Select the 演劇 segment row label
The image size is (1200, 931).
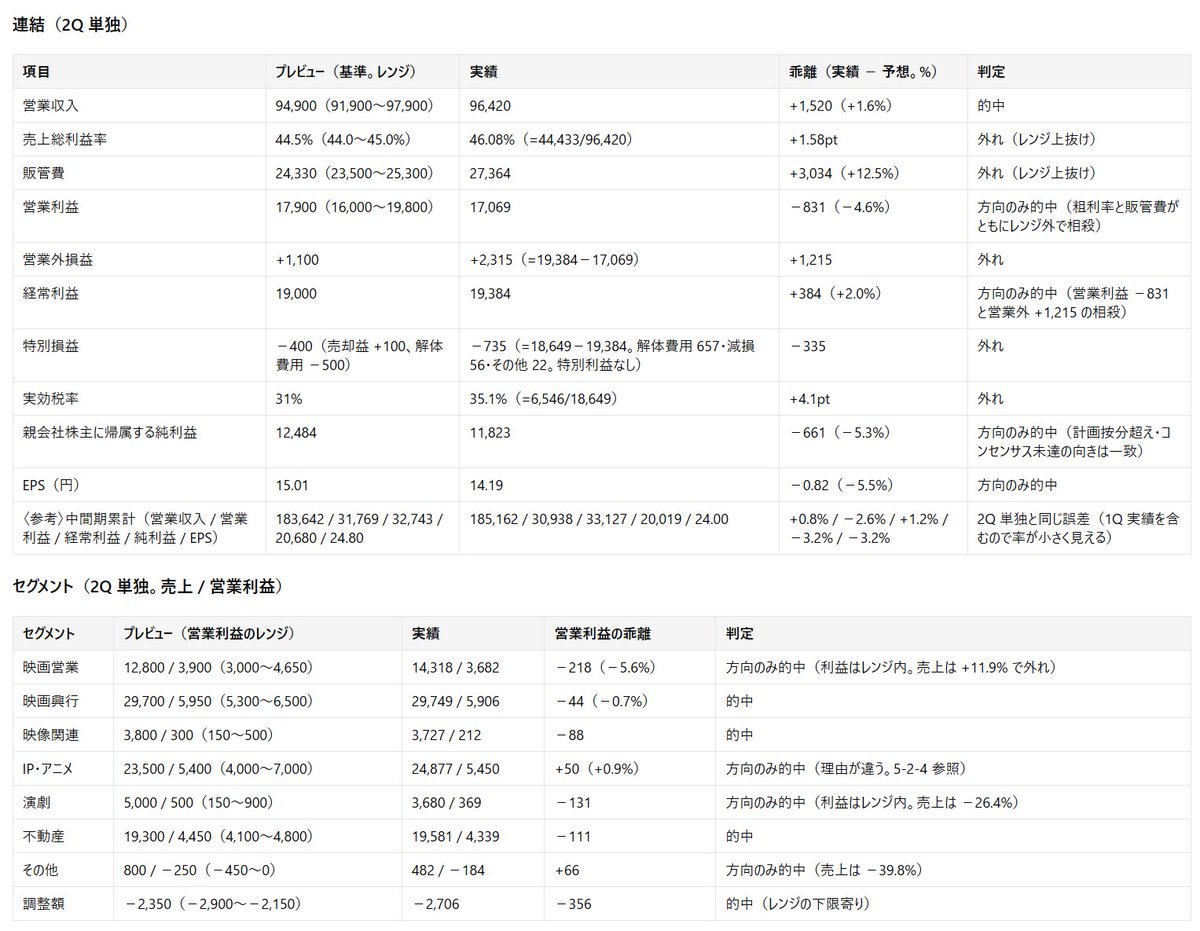coord(36,802)
